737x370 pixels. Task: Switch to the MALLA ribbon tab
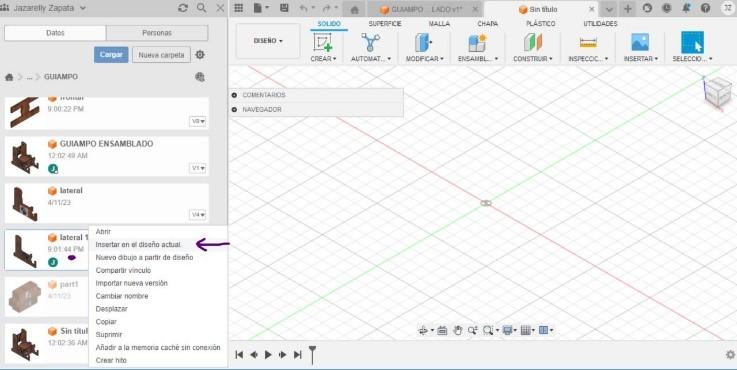439,24
